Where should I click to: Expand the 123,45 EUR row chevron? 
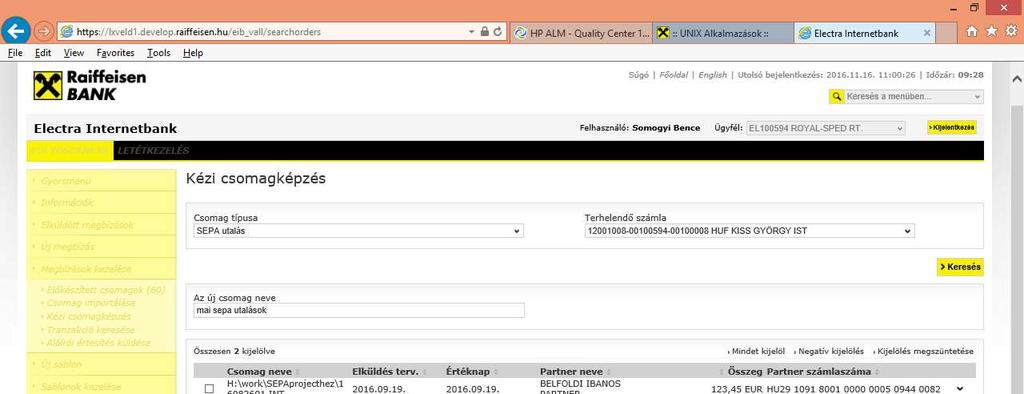pos(959,389)
